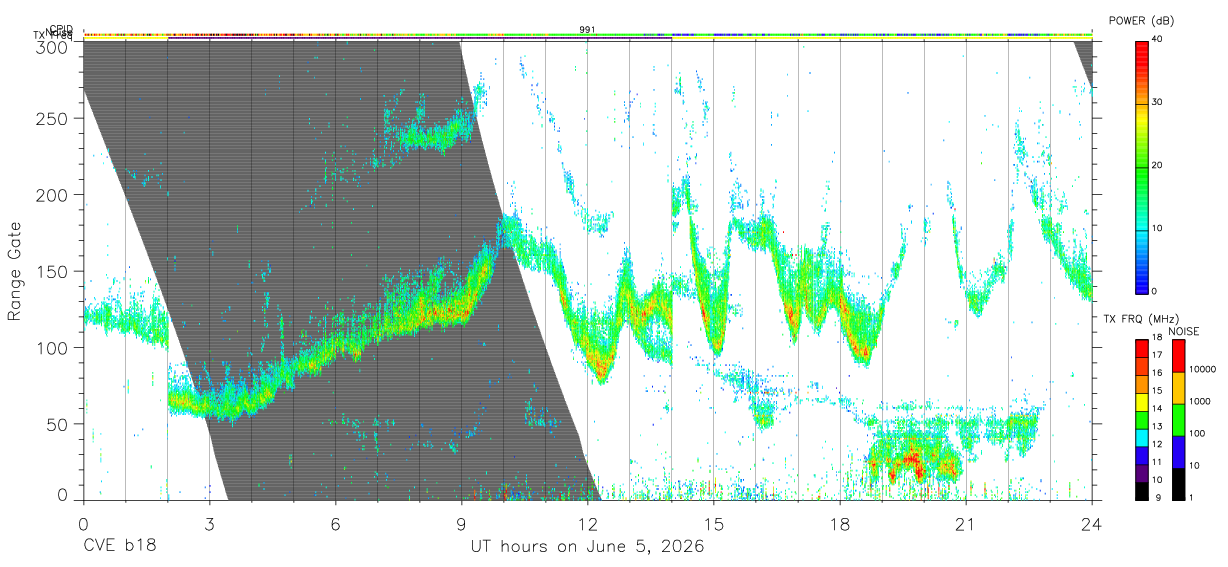This screenshot has height=567, width=1228.
Task: Click the POWER (dB) legend title
Action: pyautogui.click(x=1142, y=21)
